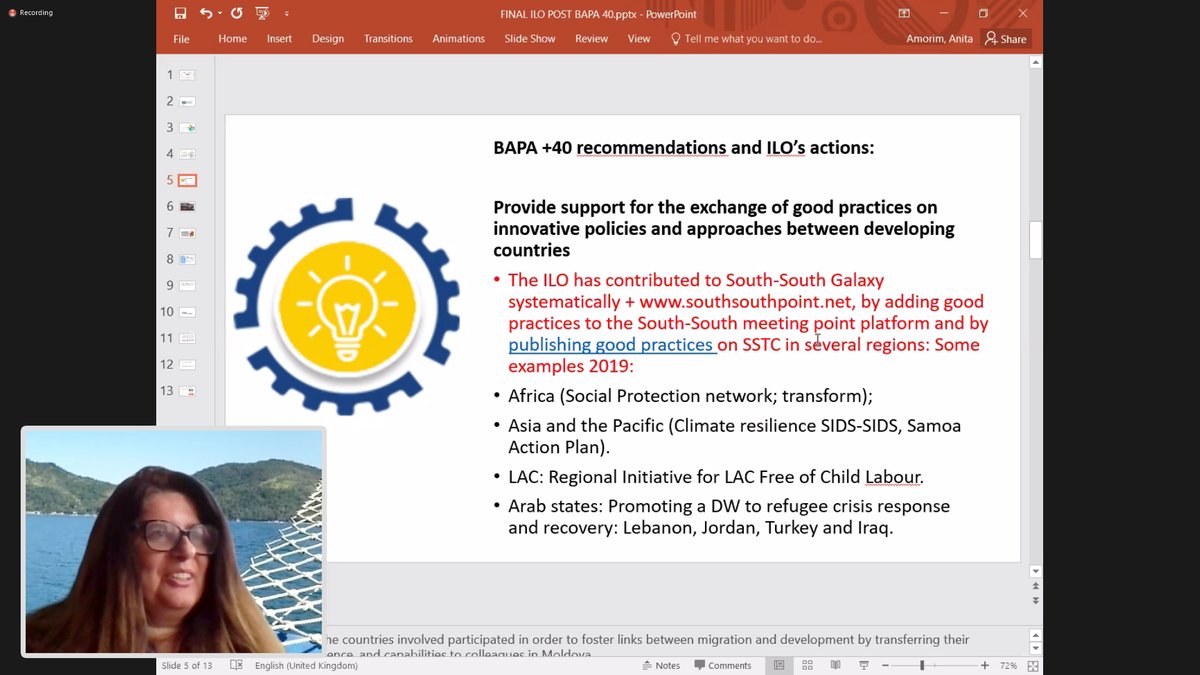Switch to Reading View icon
1200x675 pixels.
point(836,665)
